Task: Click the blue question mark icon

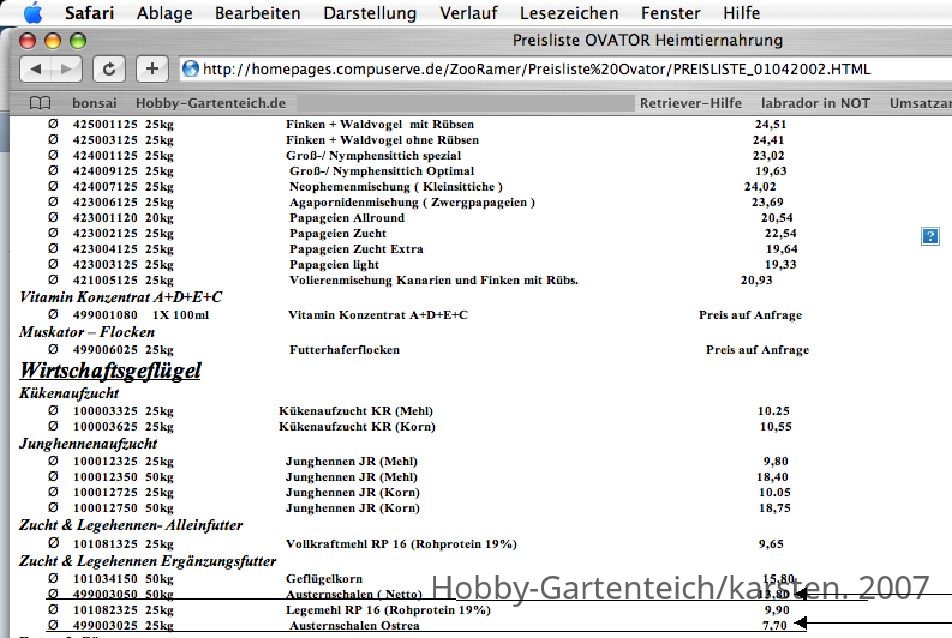Action: [930, 236]
